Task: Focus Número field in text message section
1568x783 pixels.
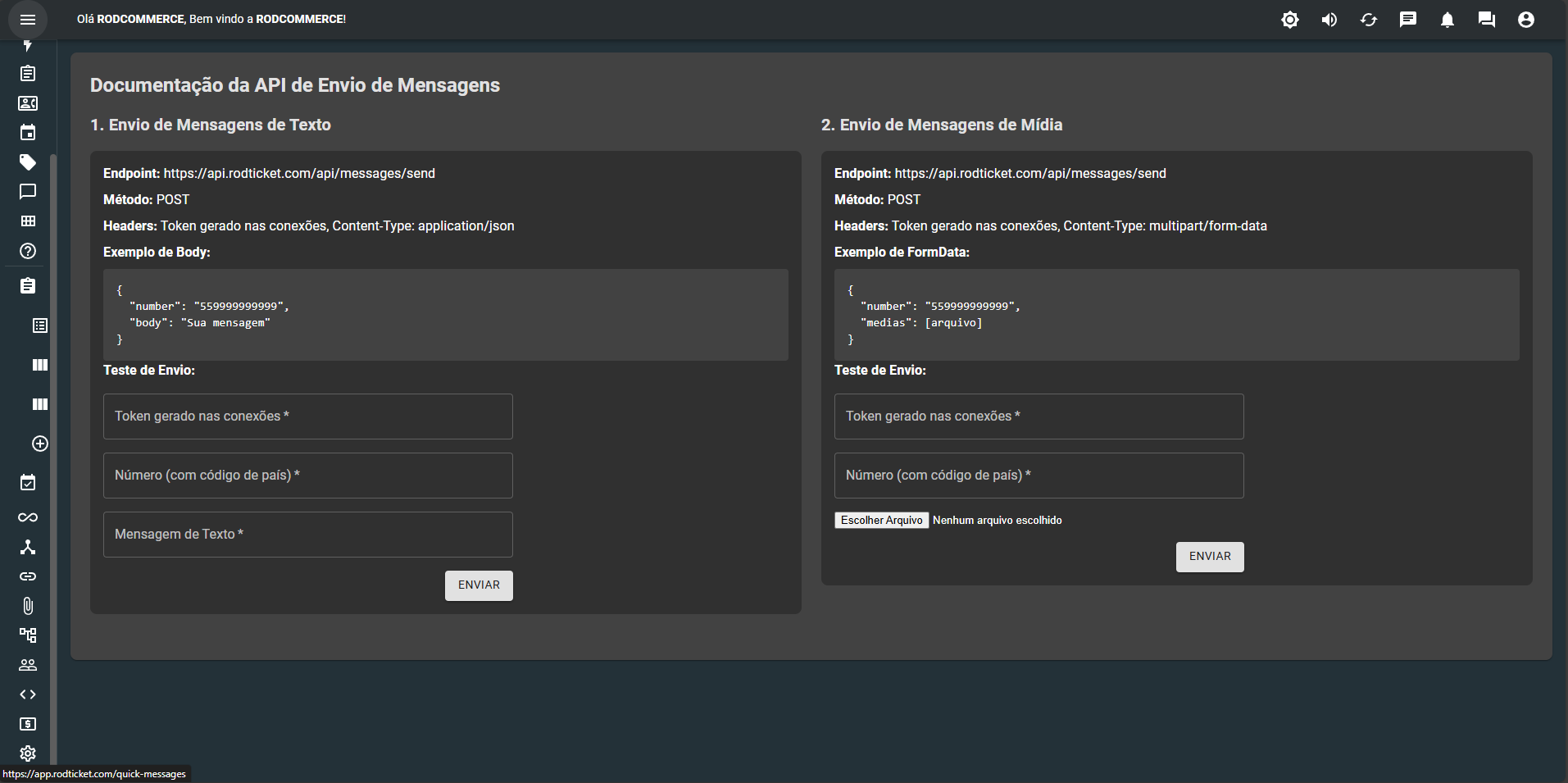Action: tap(308, 476)
